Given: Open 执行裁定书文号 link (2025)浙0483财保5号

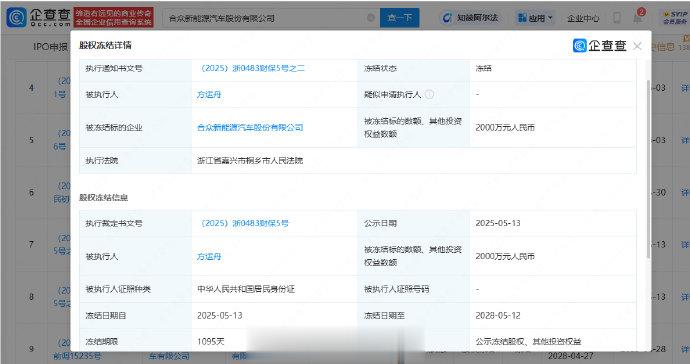Looking at the screenshot, I should [x=243, y=223].
